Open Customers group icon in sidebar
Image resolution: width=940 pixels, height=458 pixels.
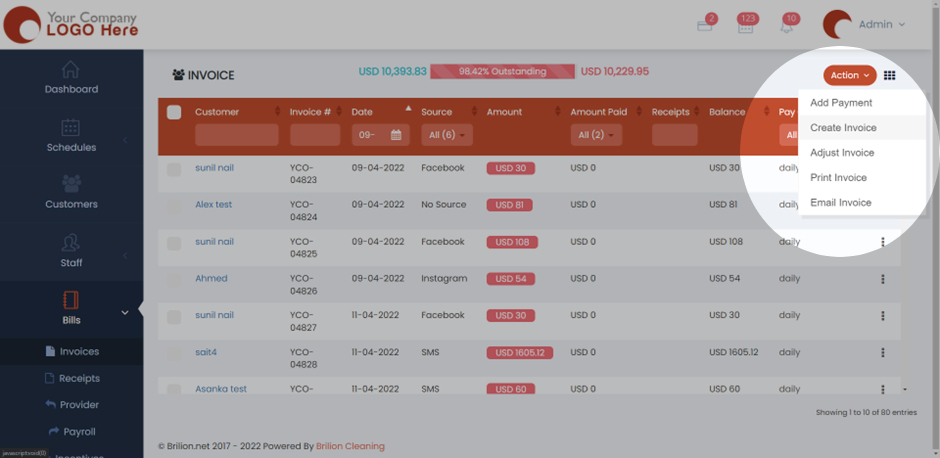click(x=70, y=185)
